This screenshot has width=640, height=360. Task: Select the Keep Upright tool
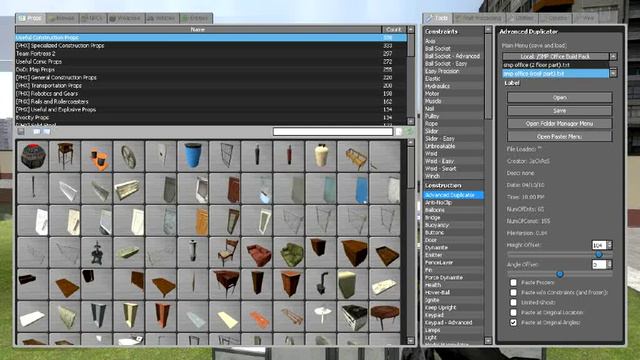(453, 307)
